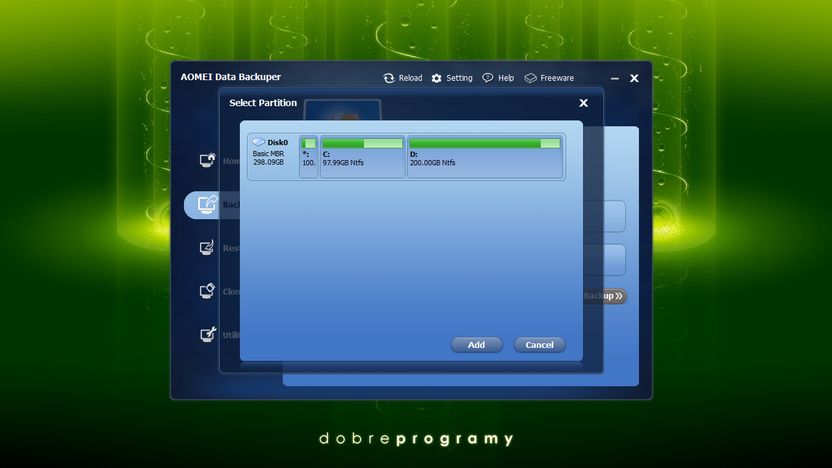Click the Help speech bubble icon
832x468 pixels.
pyautogui.click(x=487, y=78)
